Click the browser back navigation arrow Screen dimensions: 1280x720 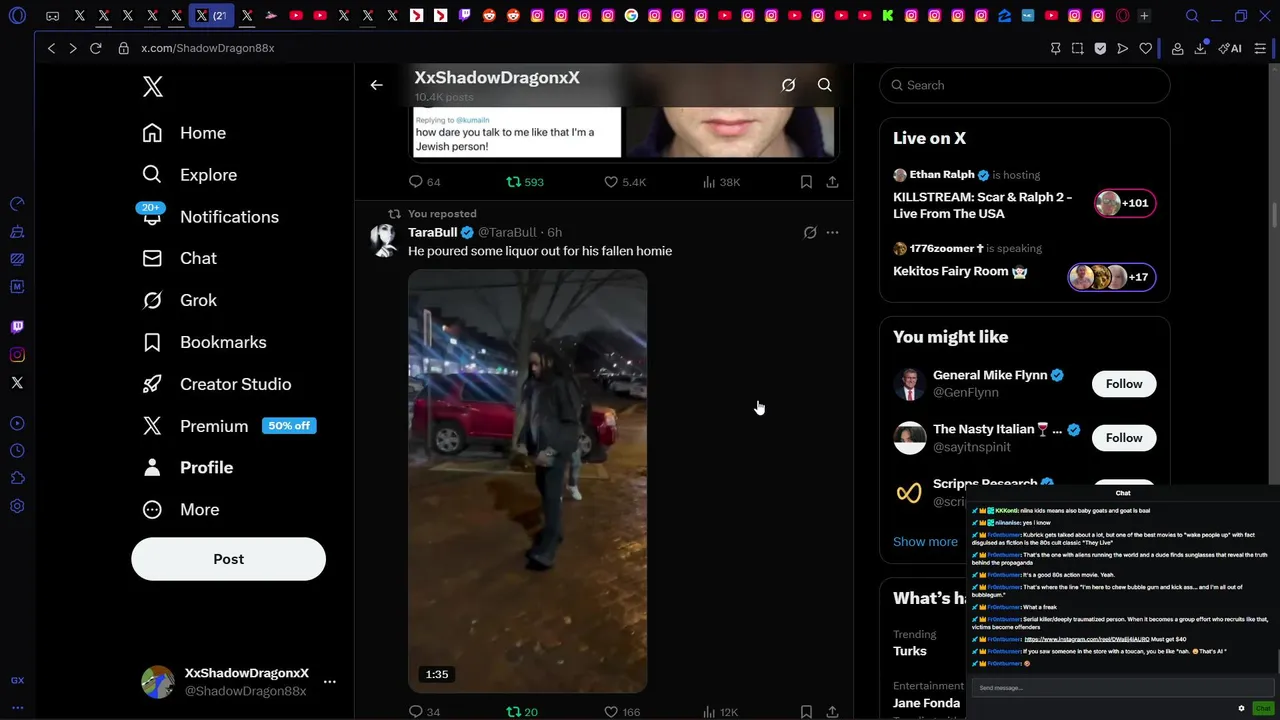point(51,48)
